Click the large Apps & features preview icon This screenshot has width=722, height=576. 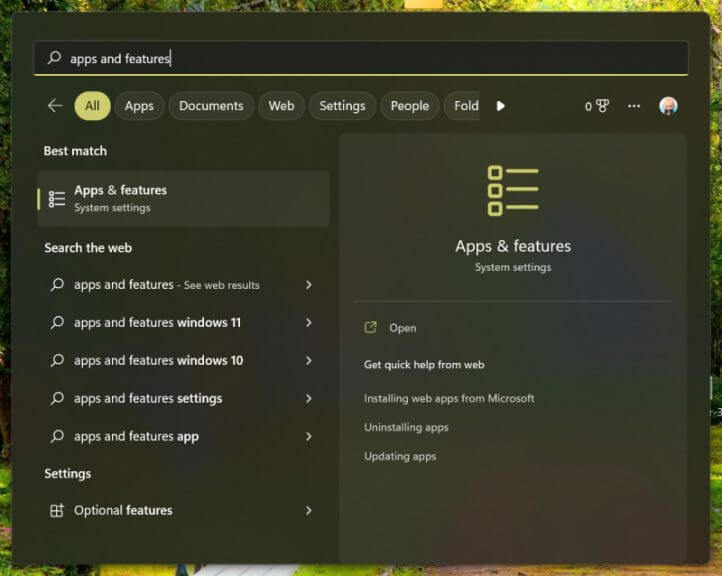click(512, 190)
